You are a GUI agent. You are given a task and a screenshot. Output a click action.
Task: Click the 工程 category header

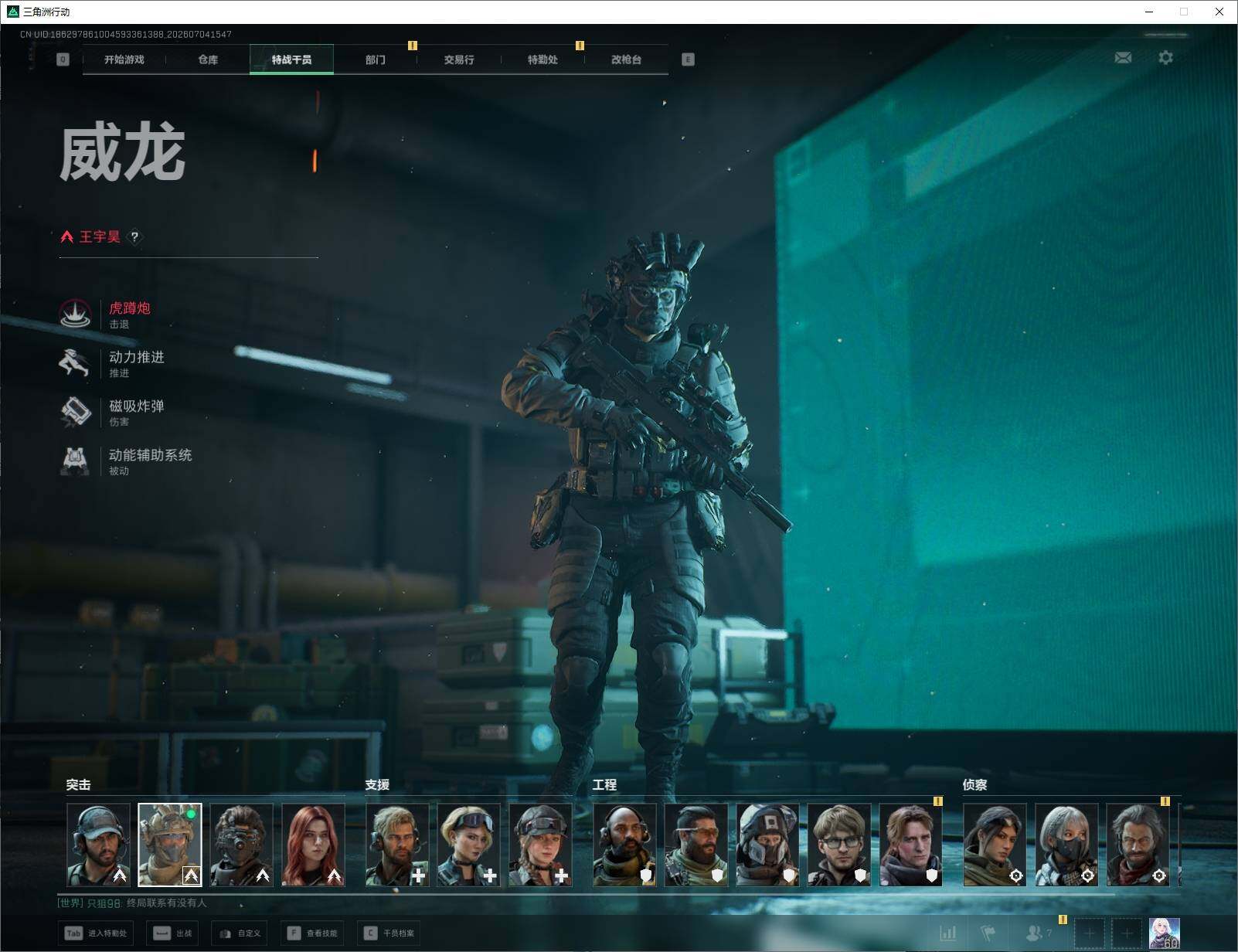(x=604, y=784)
